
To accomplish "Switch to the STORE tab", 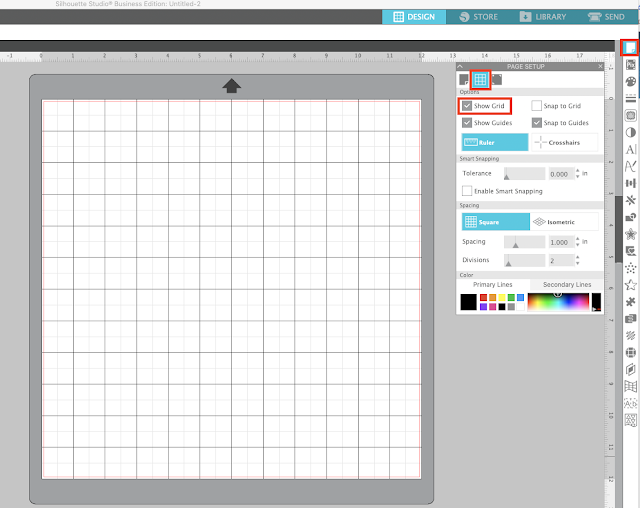I will [478, 17].
